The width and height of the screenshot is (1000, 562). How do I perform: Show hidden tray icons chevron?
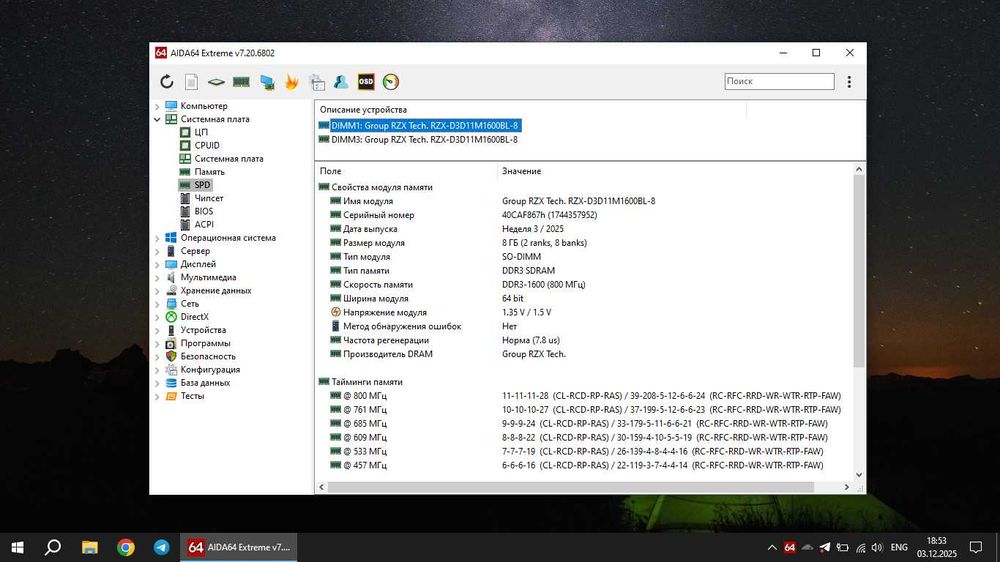(x=772, y=547)
